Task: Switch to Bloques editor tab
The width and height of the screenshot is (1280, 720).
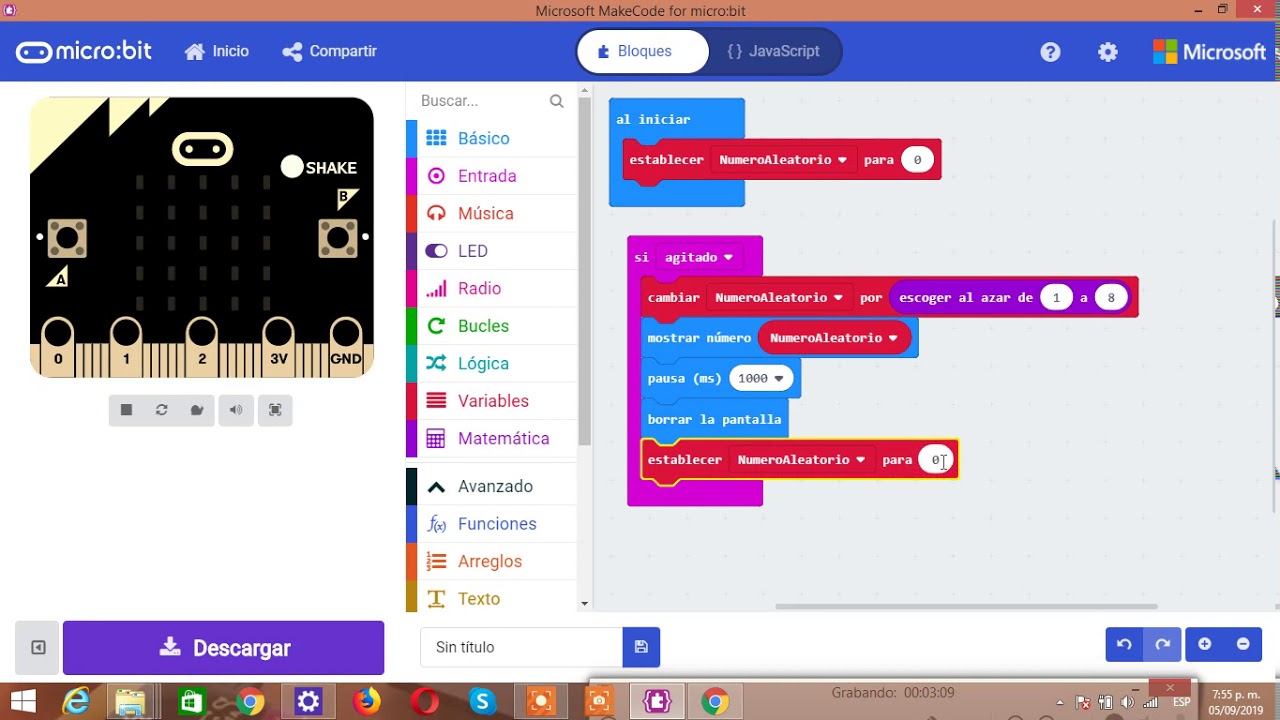Action: click(x=643, y=51)
